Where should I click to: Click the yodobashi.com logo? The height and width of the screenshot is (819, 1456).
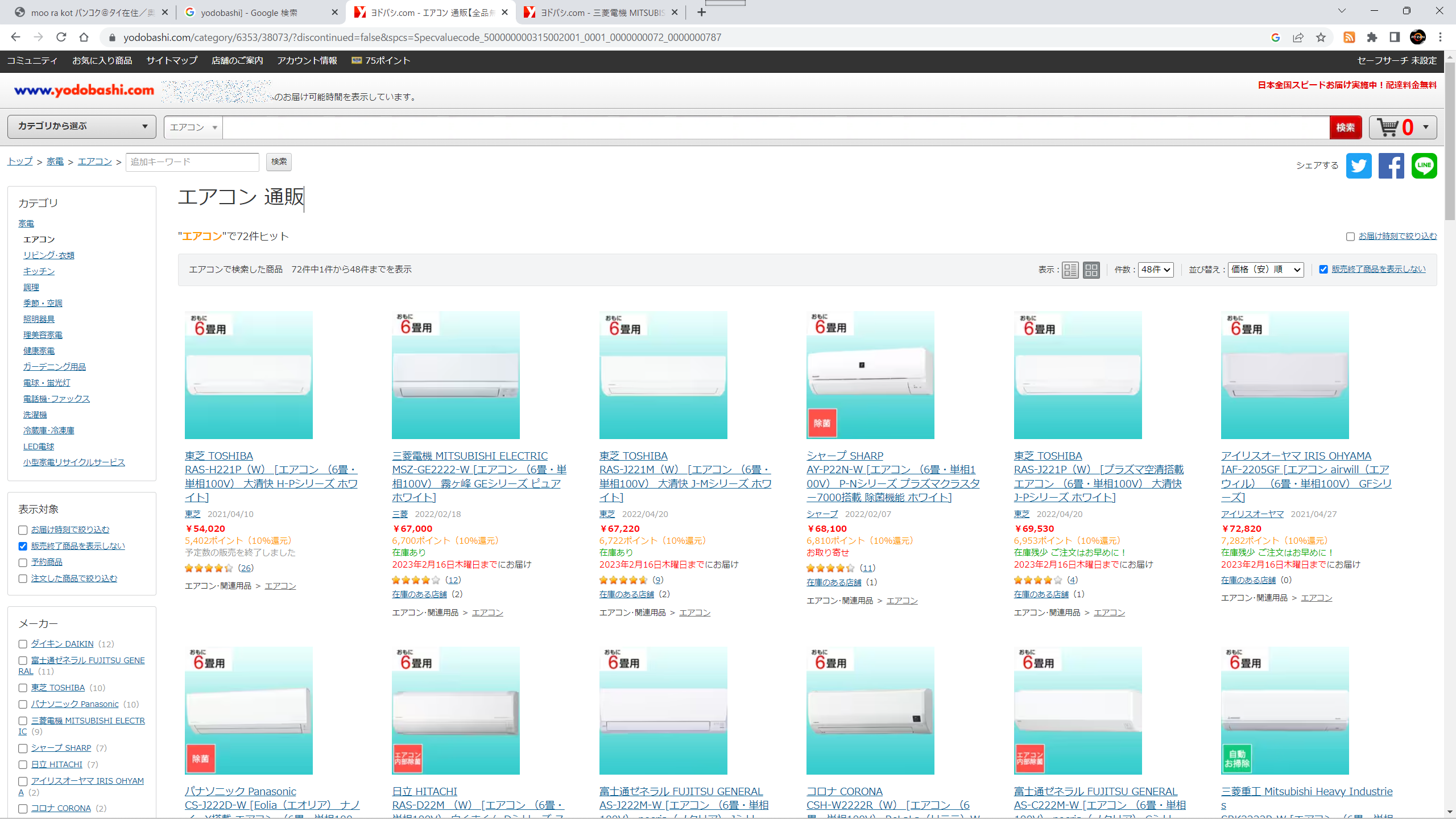coord(84,90)
